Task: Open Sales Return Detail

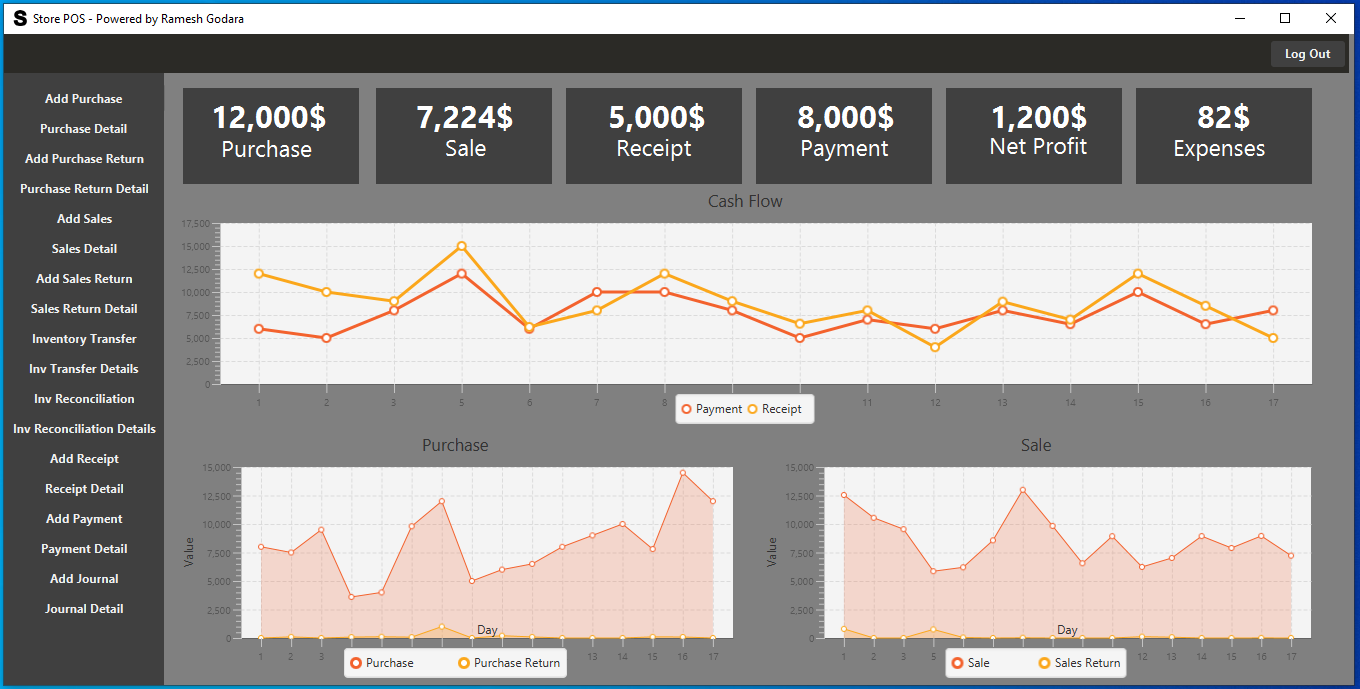Action: tap(84, 309)
